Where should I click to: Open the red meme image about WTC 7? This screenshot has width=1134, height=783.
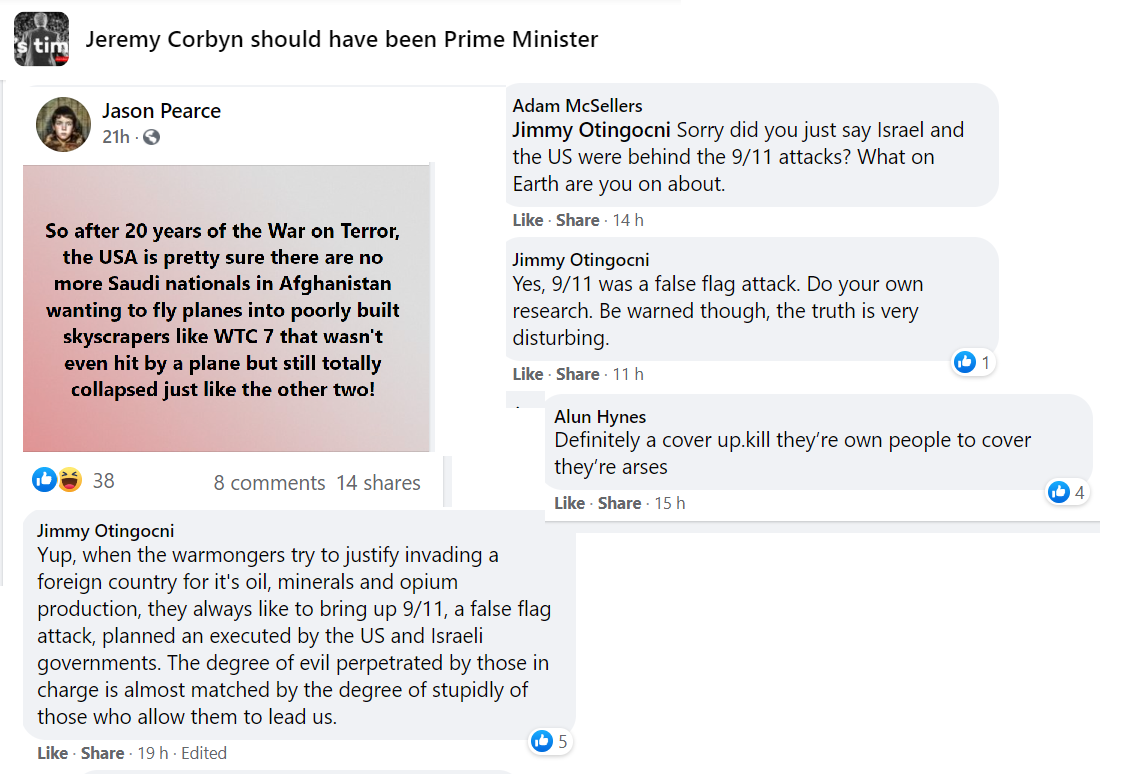click(x=227, y=308)
